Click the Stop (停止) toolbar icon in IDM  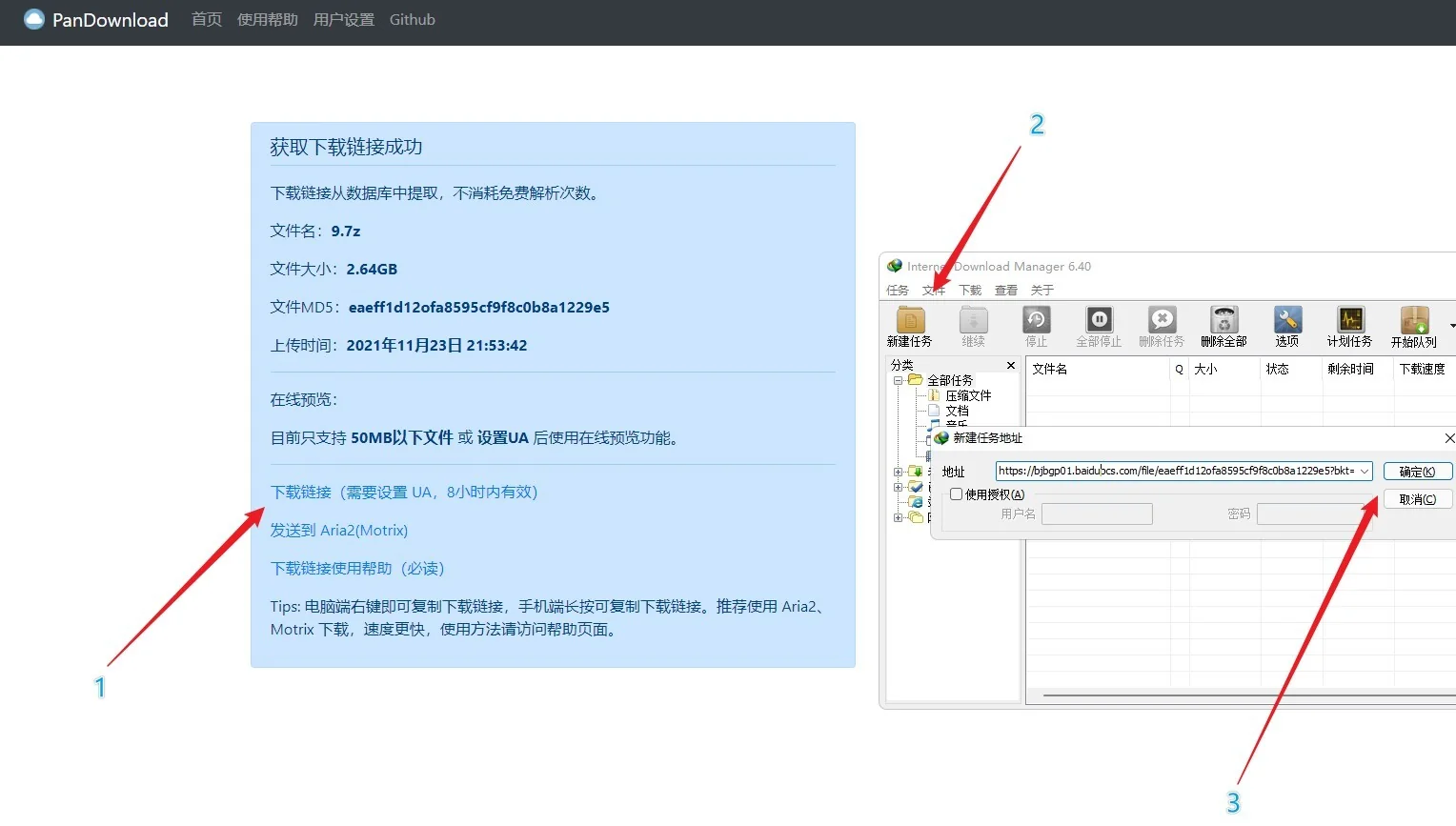click(1036, 320)
